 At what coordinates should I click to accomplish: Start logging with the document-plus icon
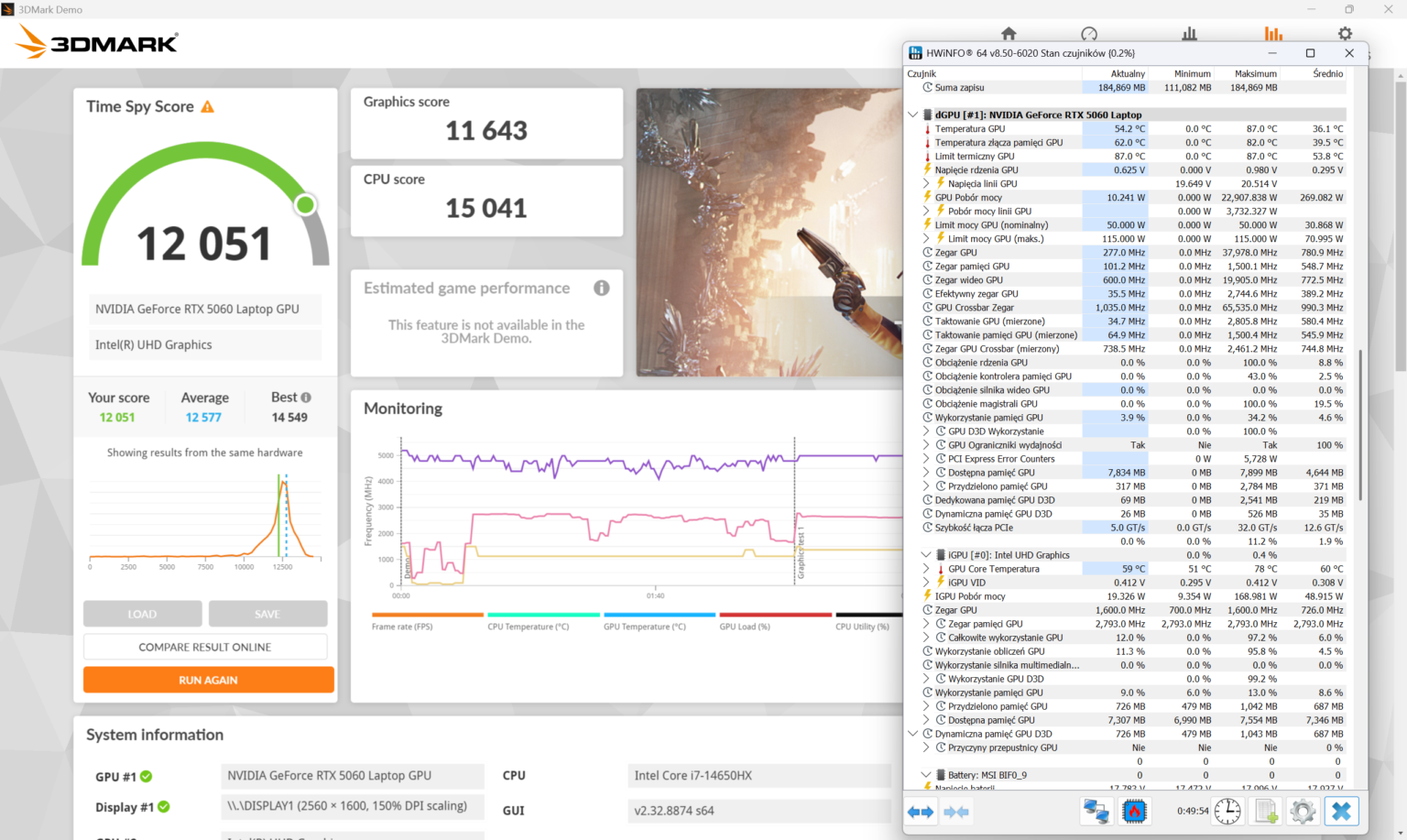[x=1266, y=812]
